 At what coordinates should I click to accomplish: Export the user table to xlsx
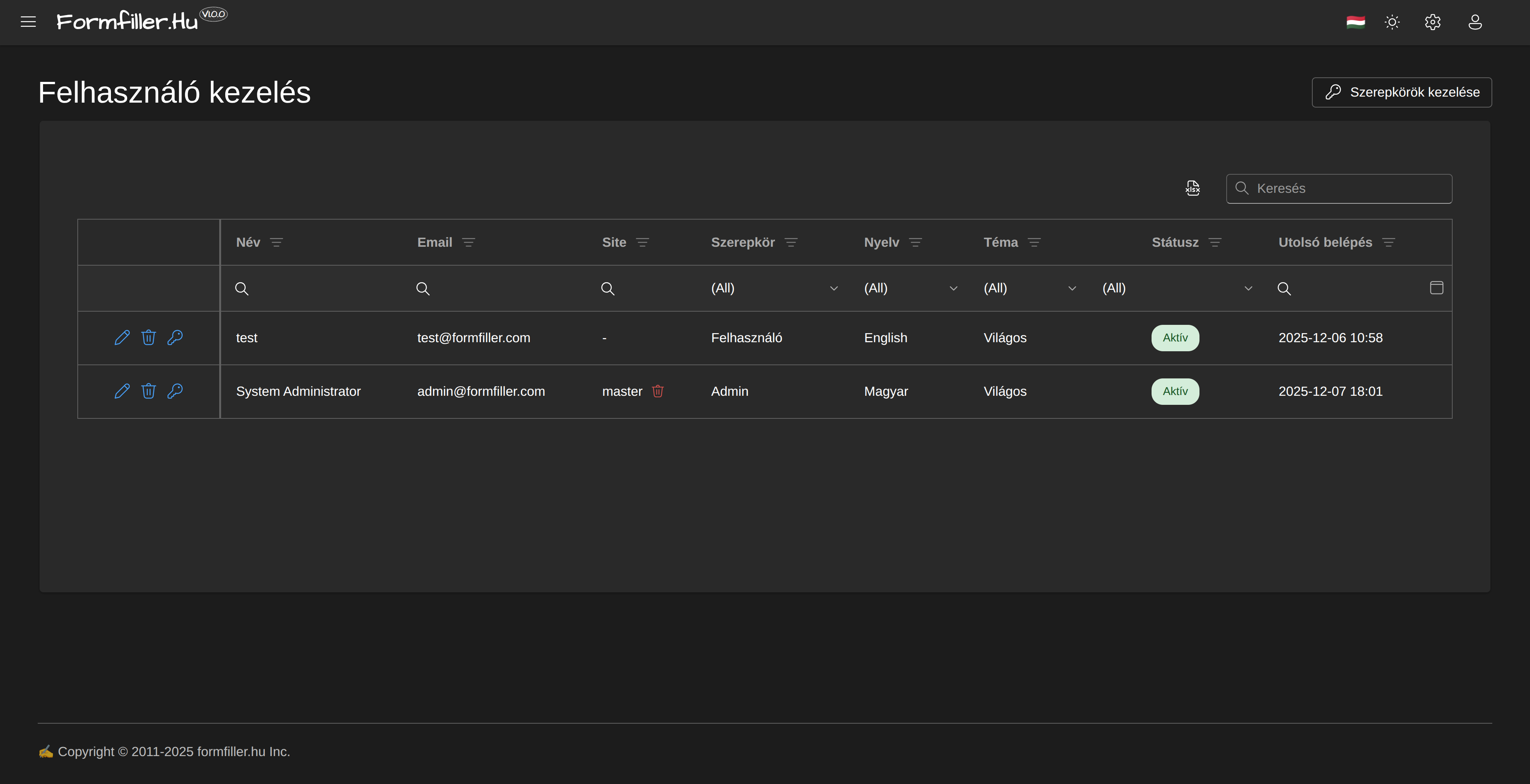point(1193,188)
